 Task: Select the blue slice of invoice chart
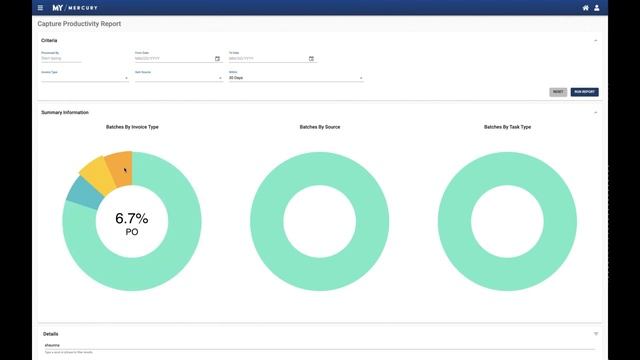84,193
